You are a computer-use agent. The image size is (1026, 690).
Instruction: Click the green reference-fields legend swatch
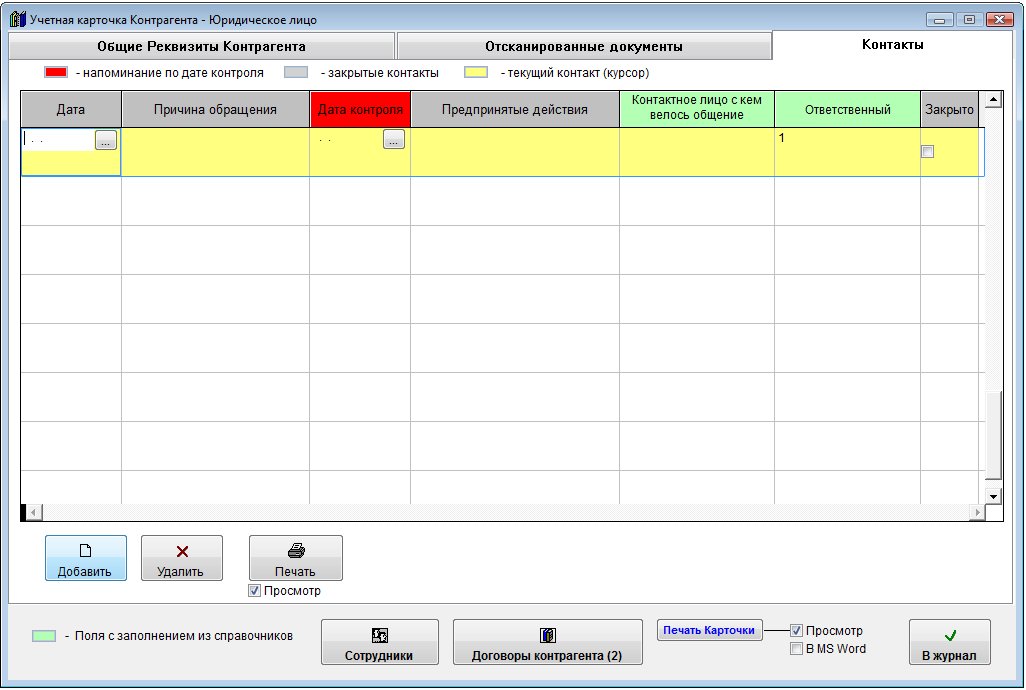click(44, 636)
